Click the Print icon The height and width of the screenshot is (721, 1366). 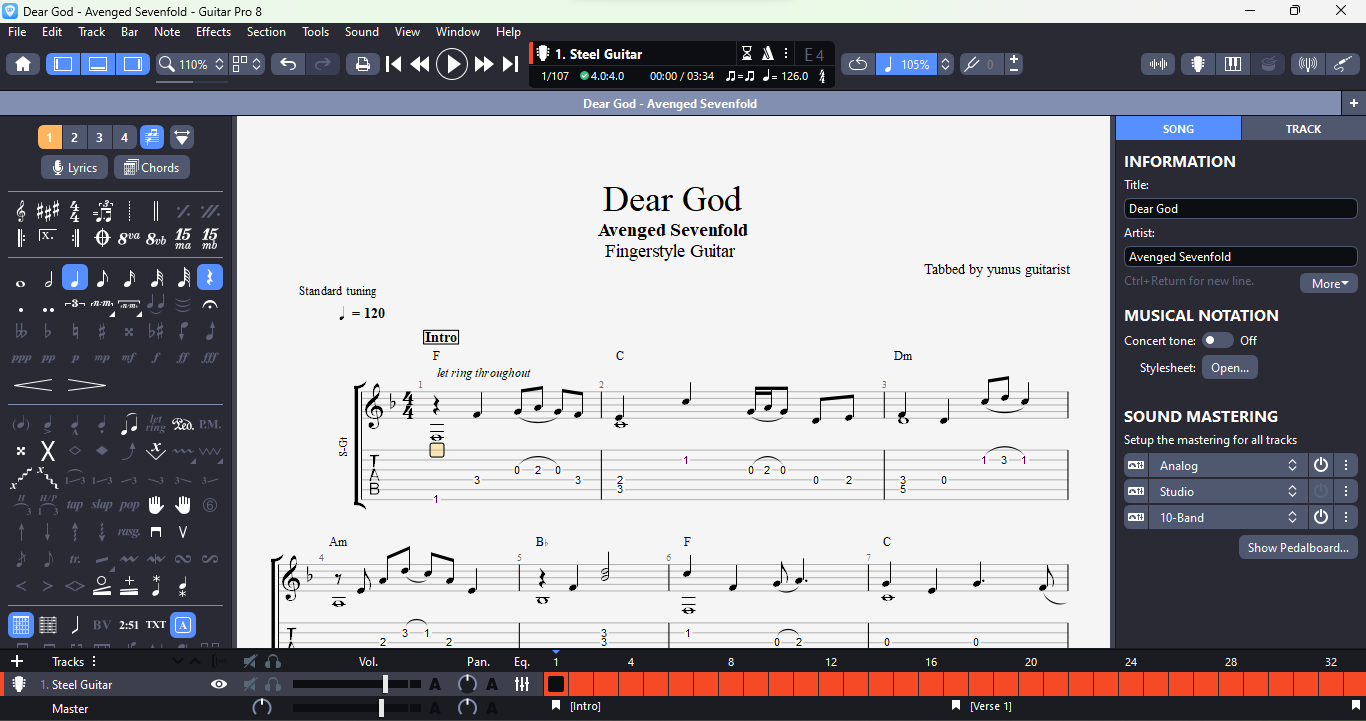(362, 64)
